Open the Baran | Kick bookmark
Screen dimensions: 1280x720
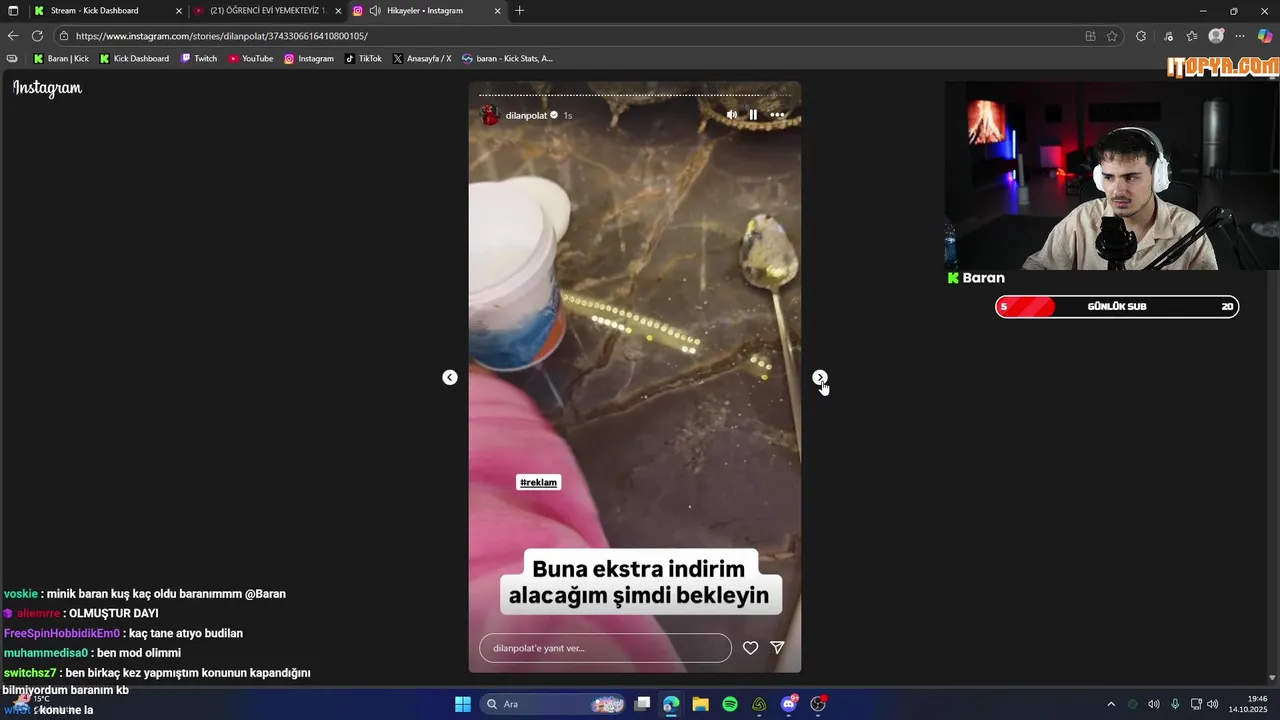tap(61, 58)
